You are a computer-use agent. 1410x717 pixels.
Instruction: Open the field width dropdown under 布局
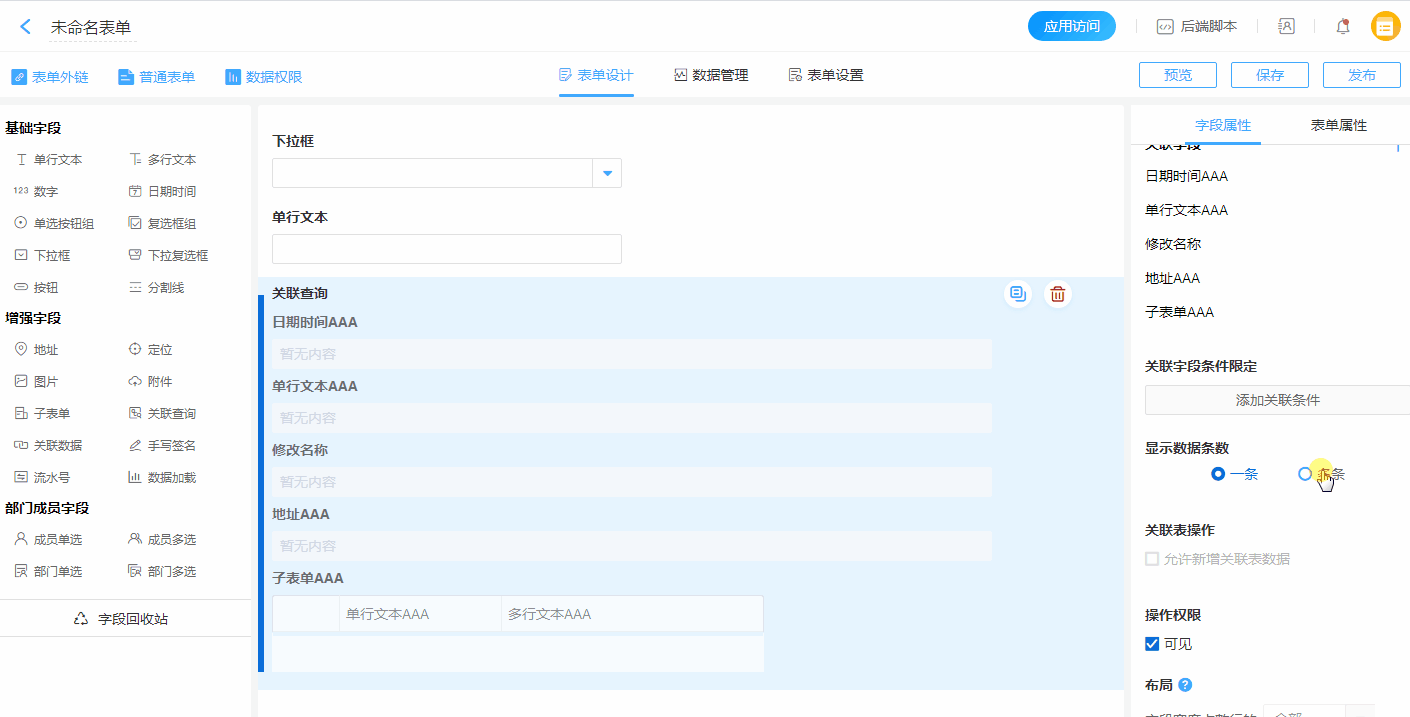click(1318, 711)
